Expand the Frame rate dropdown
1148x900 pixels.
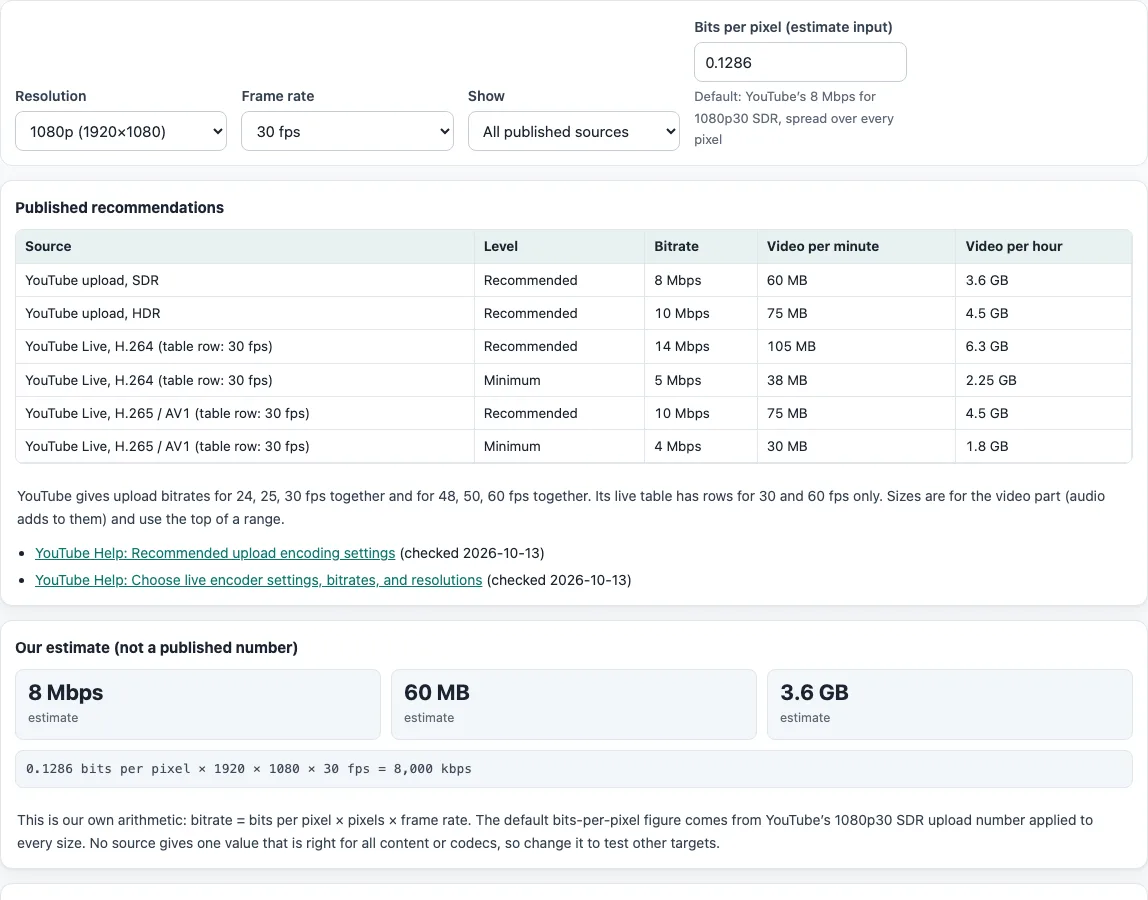coord(347,131)
